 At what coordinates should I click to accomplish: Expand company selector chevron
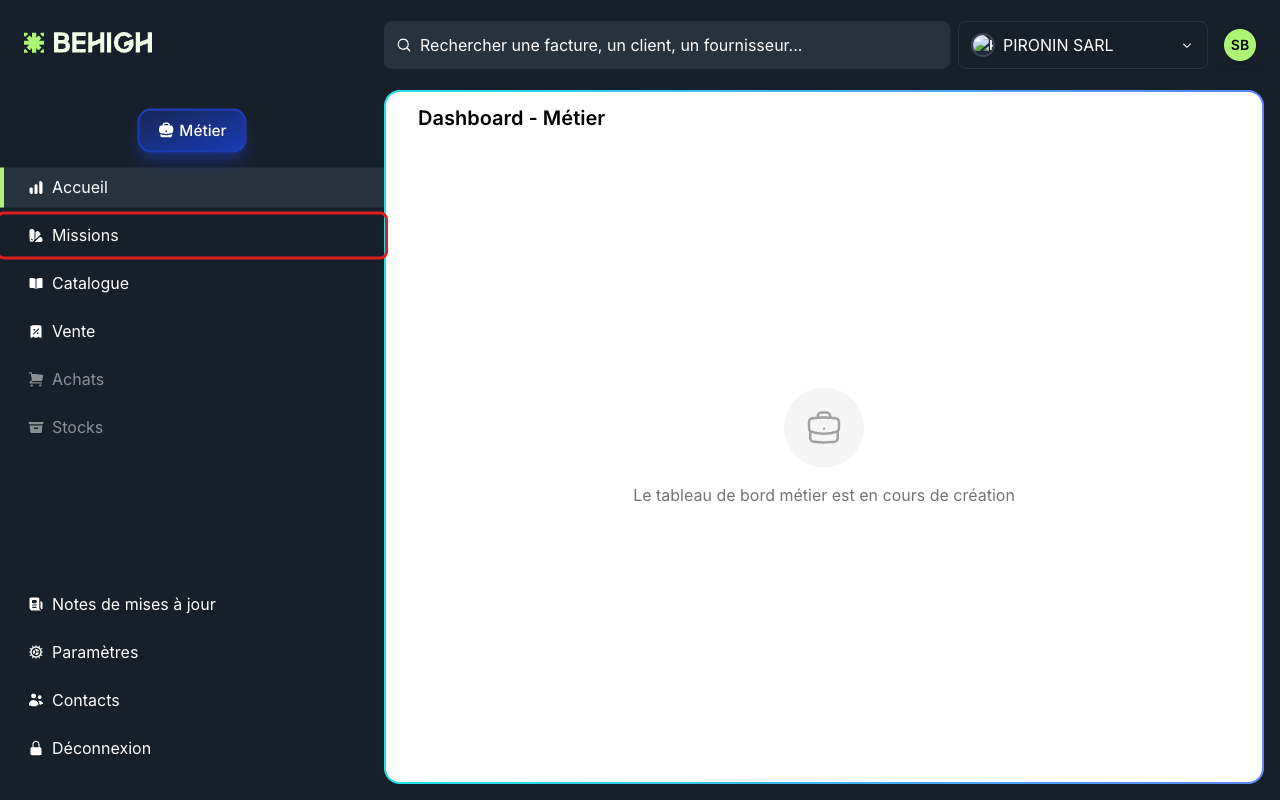[x=1187, y=45]
